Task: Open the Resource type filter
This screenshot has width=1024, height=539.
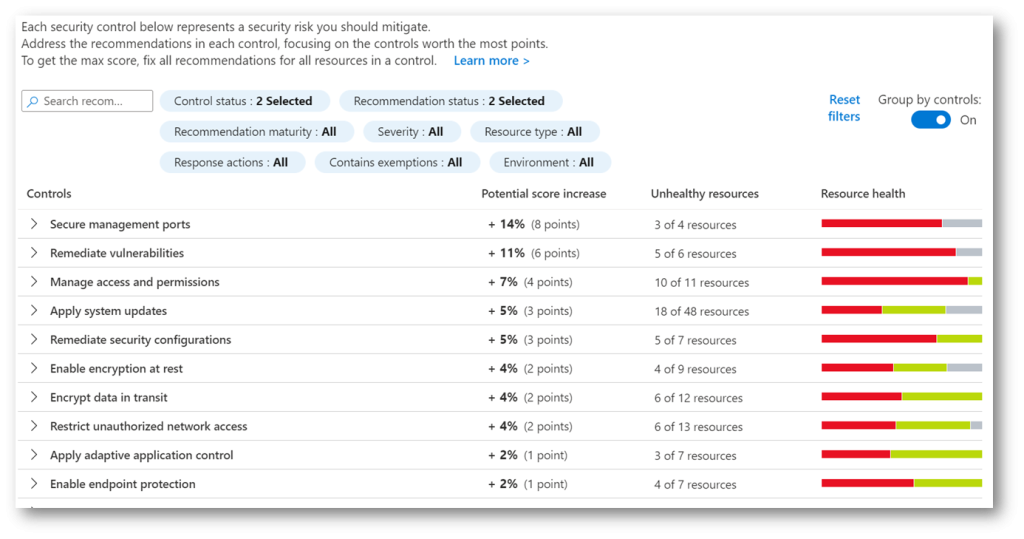Action: pos(534,131)
